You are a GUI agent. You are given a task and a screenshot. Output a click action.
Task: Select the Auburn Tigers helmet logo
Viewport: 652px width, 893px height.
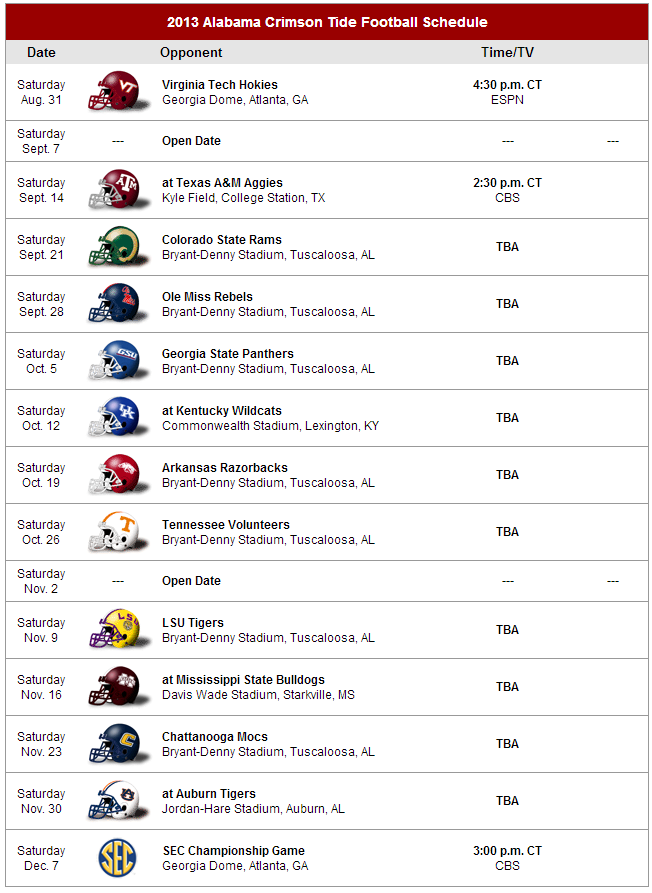tap(117, 800)
